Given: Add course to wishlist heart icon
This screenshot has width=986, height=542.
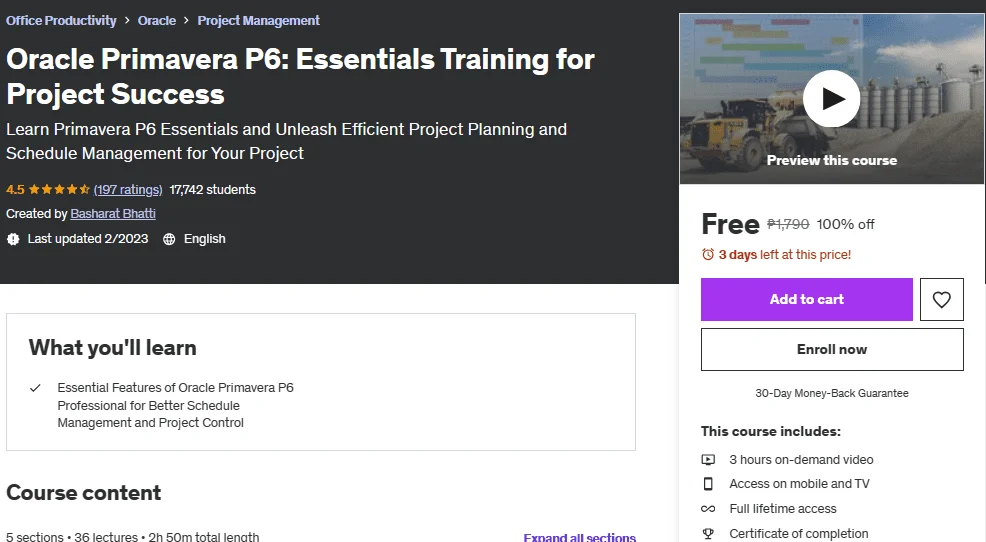Looking at the screenshot, I should click(x=941, y=299).
